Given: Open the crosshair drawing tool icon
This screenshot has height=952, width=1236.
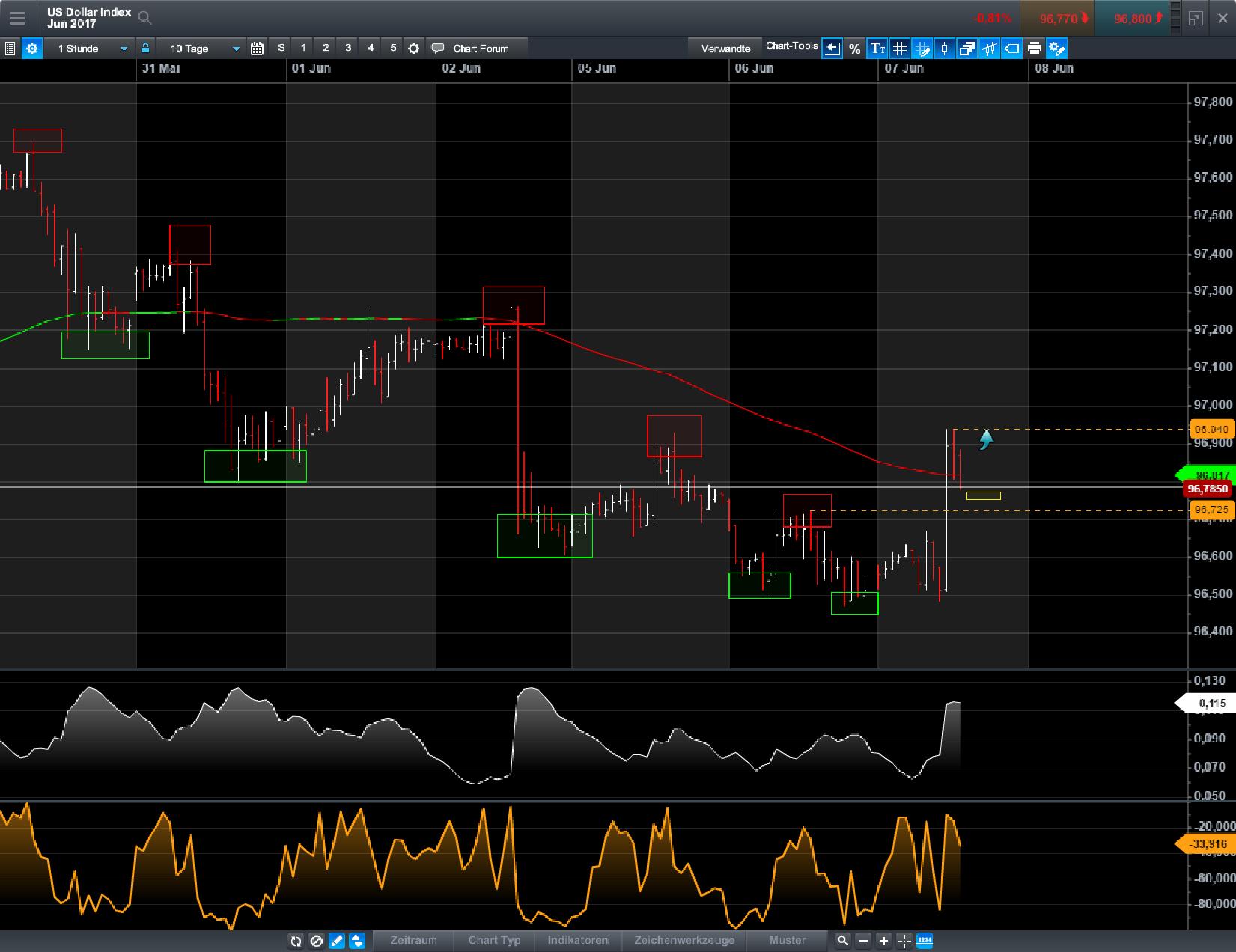Looking at the screenshot, I should [x=922, y=49].
